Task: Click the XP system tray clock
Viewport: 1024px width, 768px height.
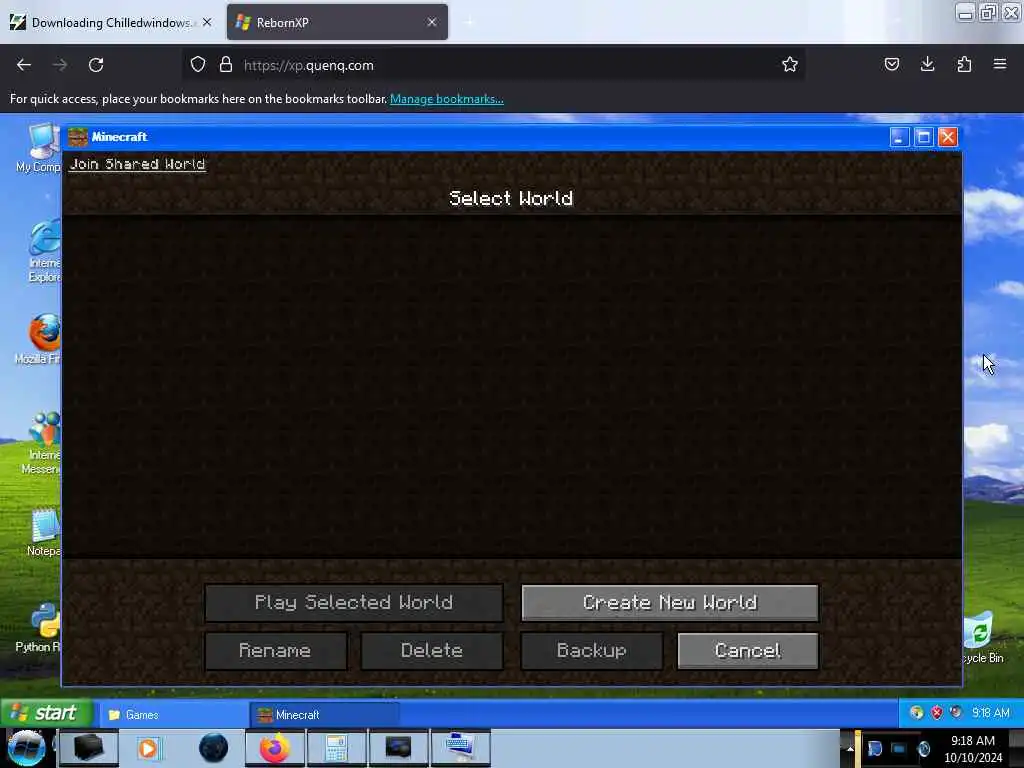Action: [x=991, y=713]
